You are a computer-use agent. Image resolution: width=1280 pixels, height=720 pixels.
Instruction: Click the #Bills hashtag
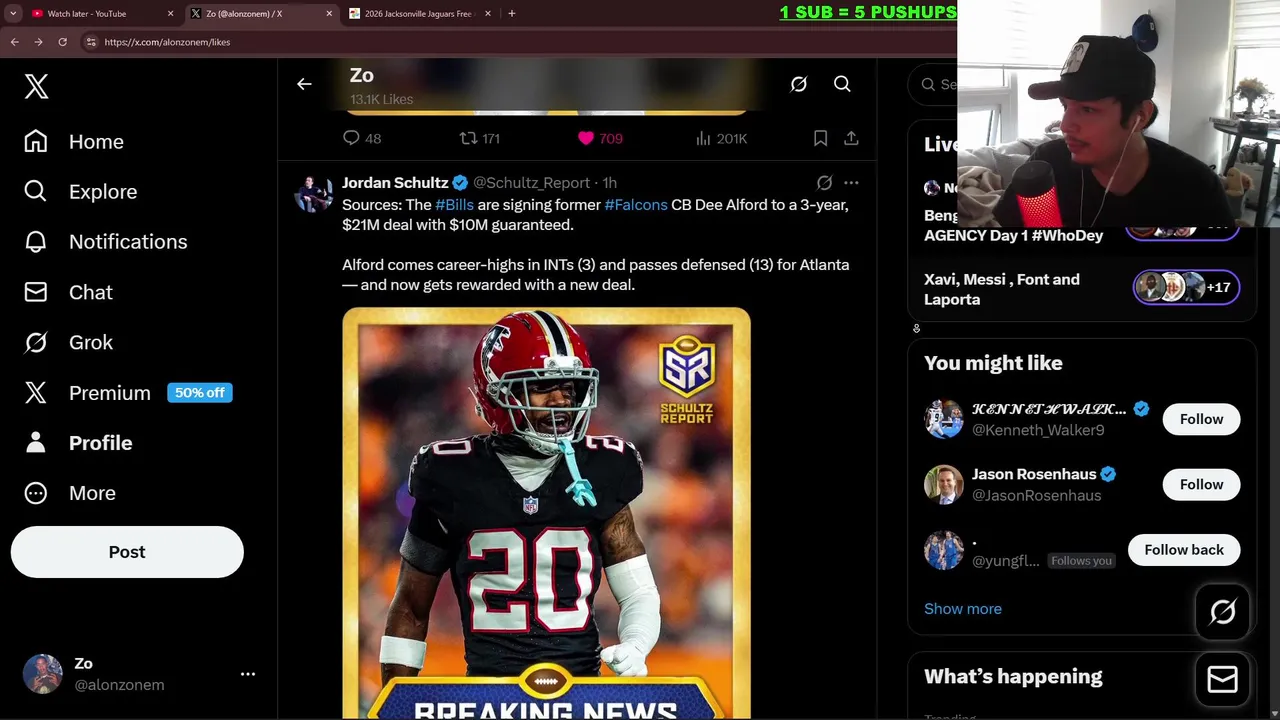click(x=454, y=204)
